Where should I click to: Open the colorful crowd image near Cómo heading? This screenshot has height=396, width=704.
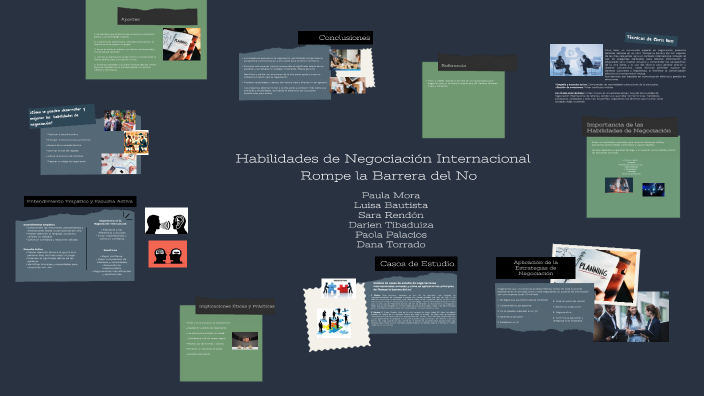click(x=120, y=120)
